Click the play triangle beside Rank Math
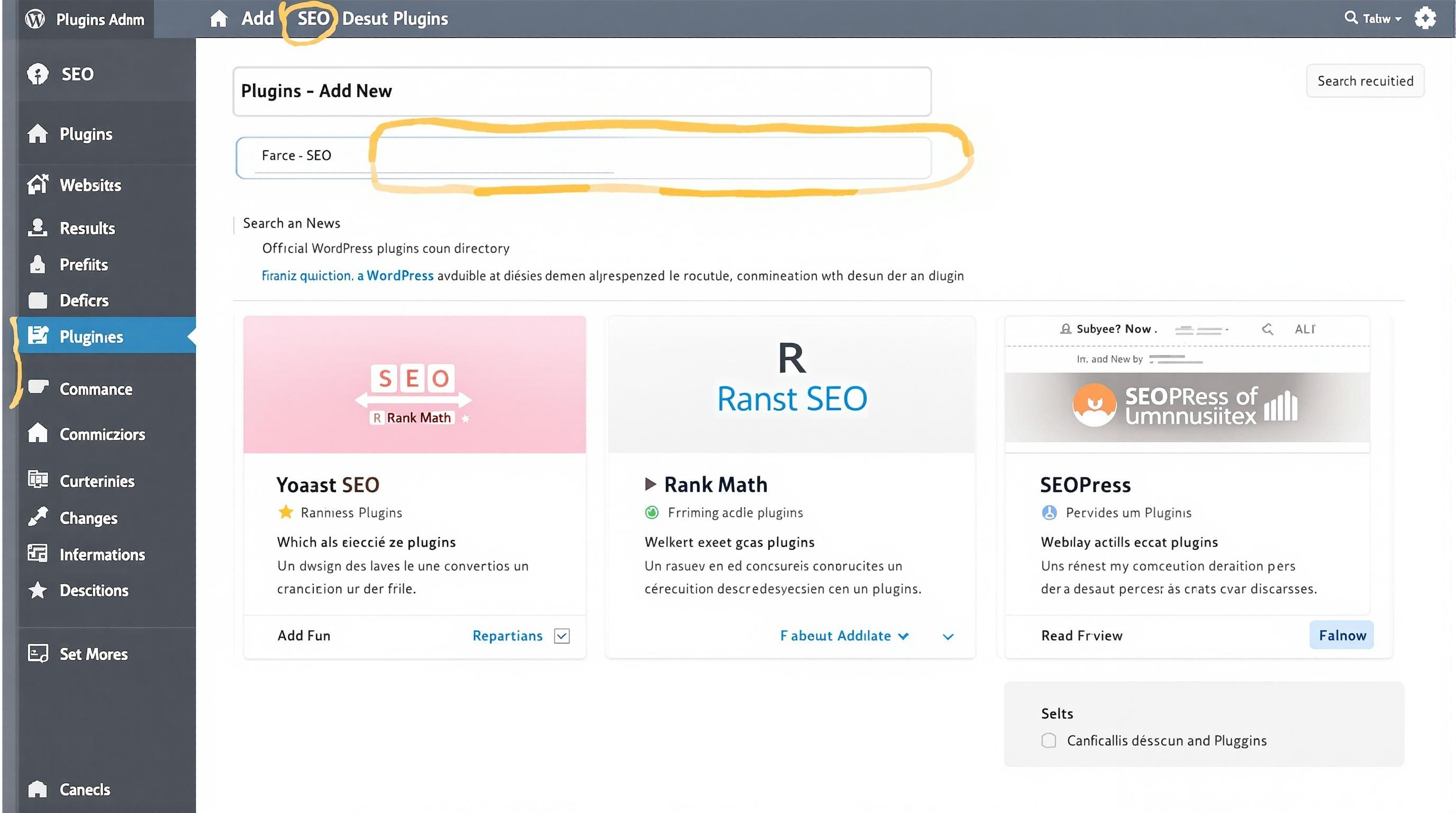Screen dimensions: 1456x813 651,484
